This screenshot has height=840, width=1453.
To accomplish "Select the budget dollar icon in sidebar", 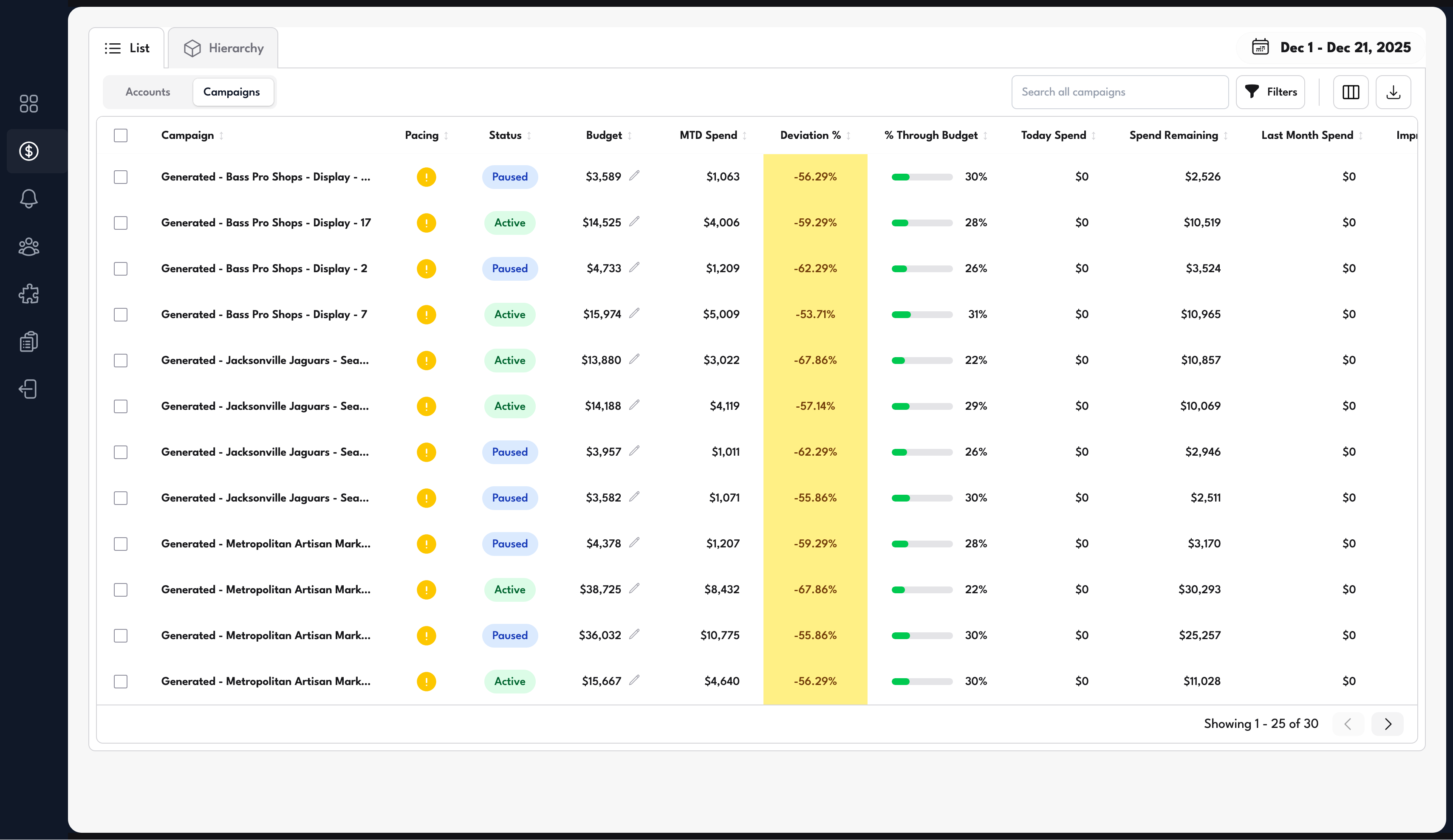I will point(28,151).
